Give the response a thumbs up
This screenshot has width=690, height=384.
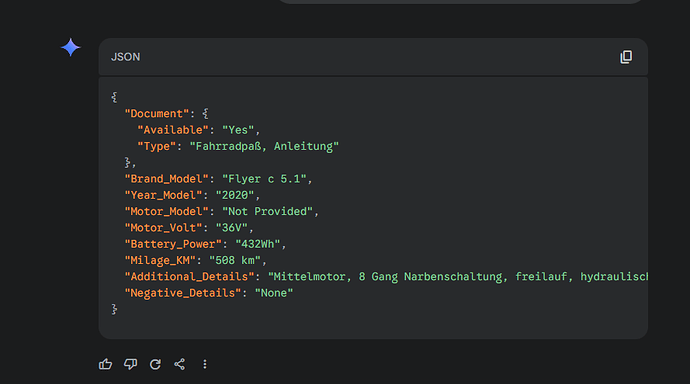click(105, 364)
